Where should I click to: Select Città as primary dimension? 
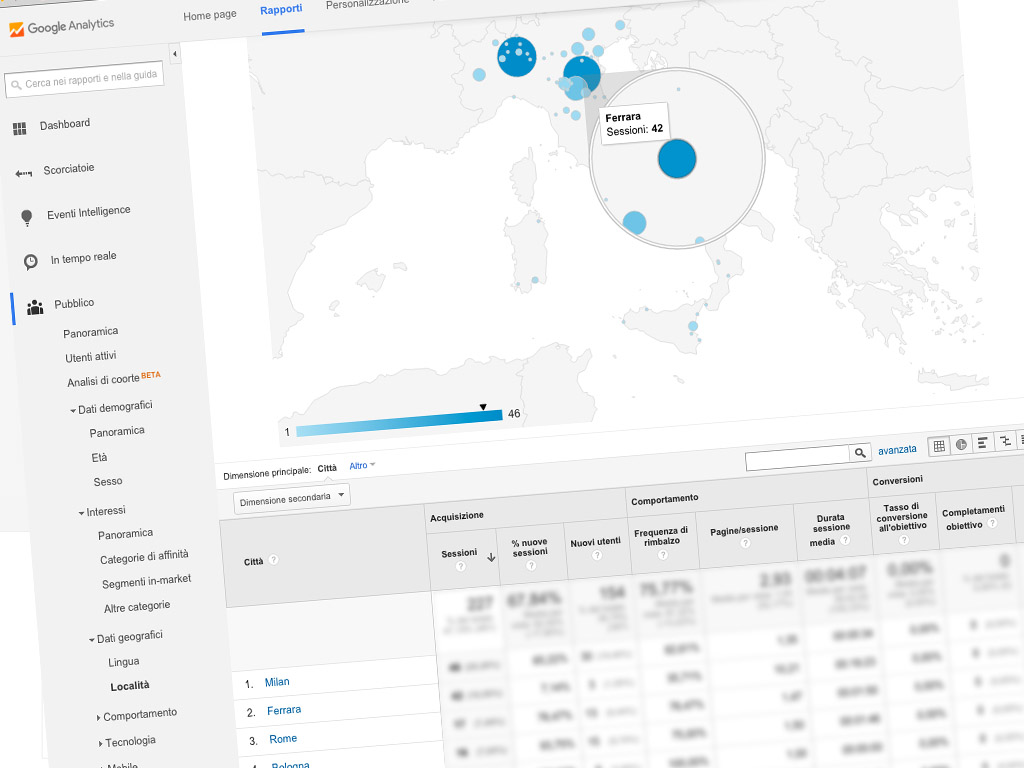[x=327, y=468]
